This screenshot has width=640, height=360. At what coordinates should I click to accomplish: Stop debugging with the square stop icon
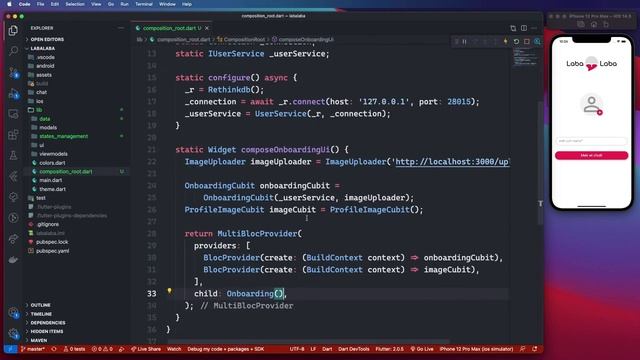[527, 42]
